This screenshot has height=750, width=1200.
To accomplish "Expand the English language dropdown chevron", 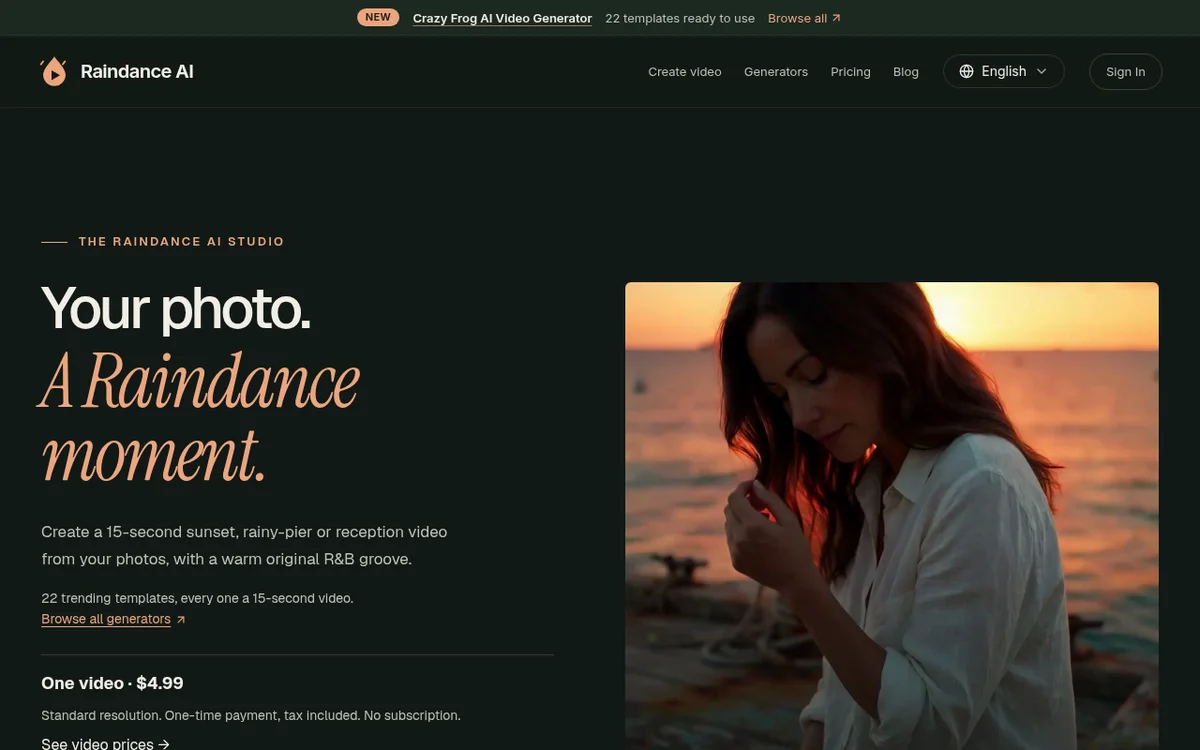I will click(x=1041, y=71).
